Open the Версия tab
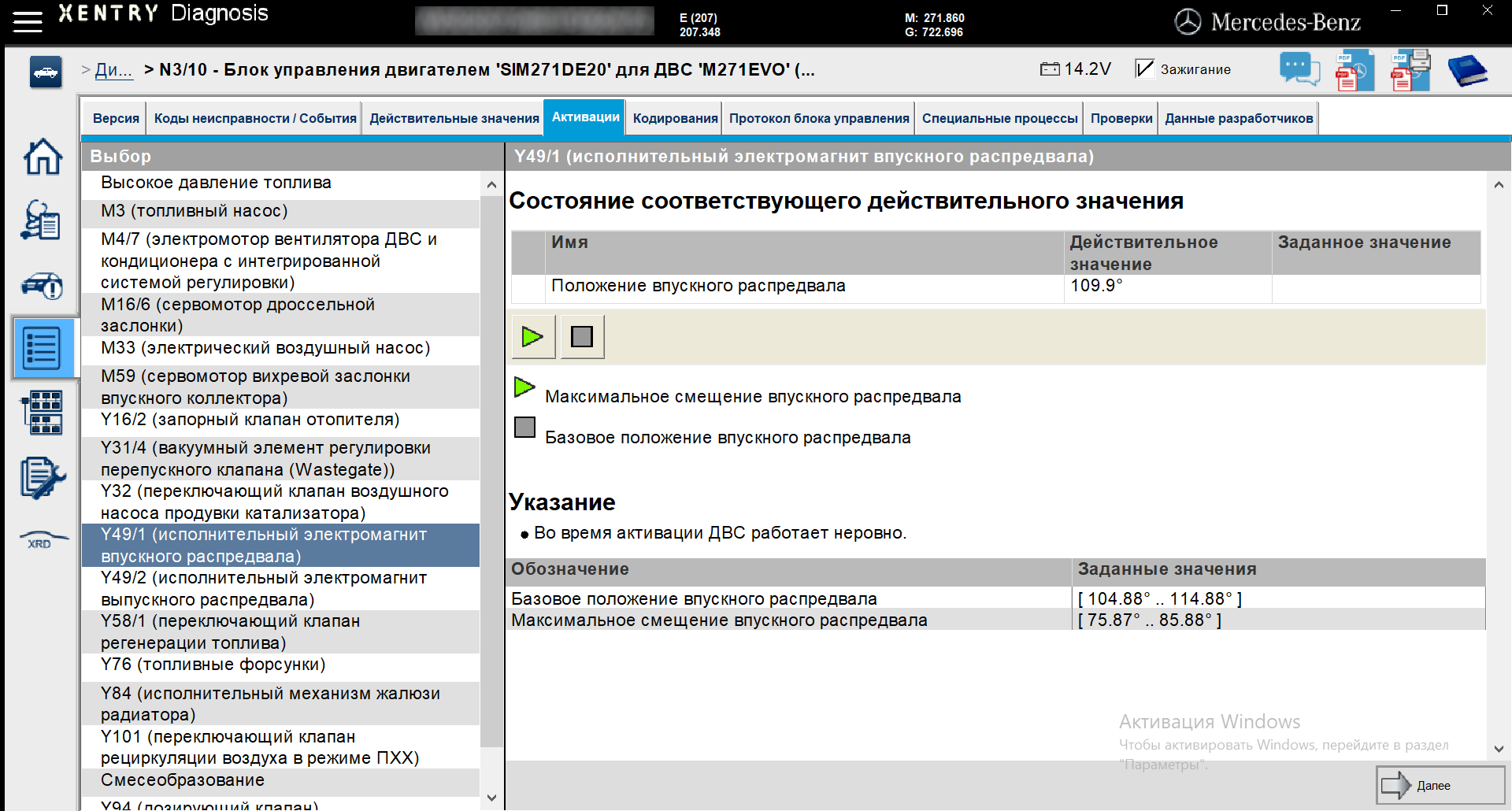The image size is (1512, 811). [116, 118]
